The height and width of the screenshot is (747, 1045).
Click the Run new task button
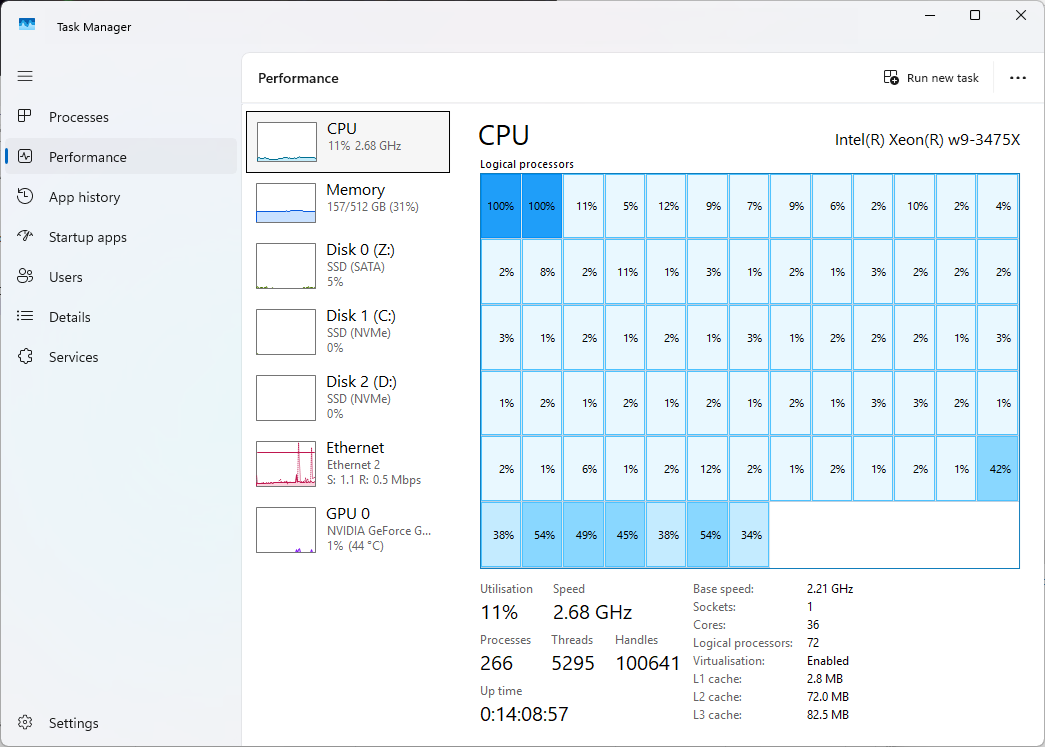point(931,78)
